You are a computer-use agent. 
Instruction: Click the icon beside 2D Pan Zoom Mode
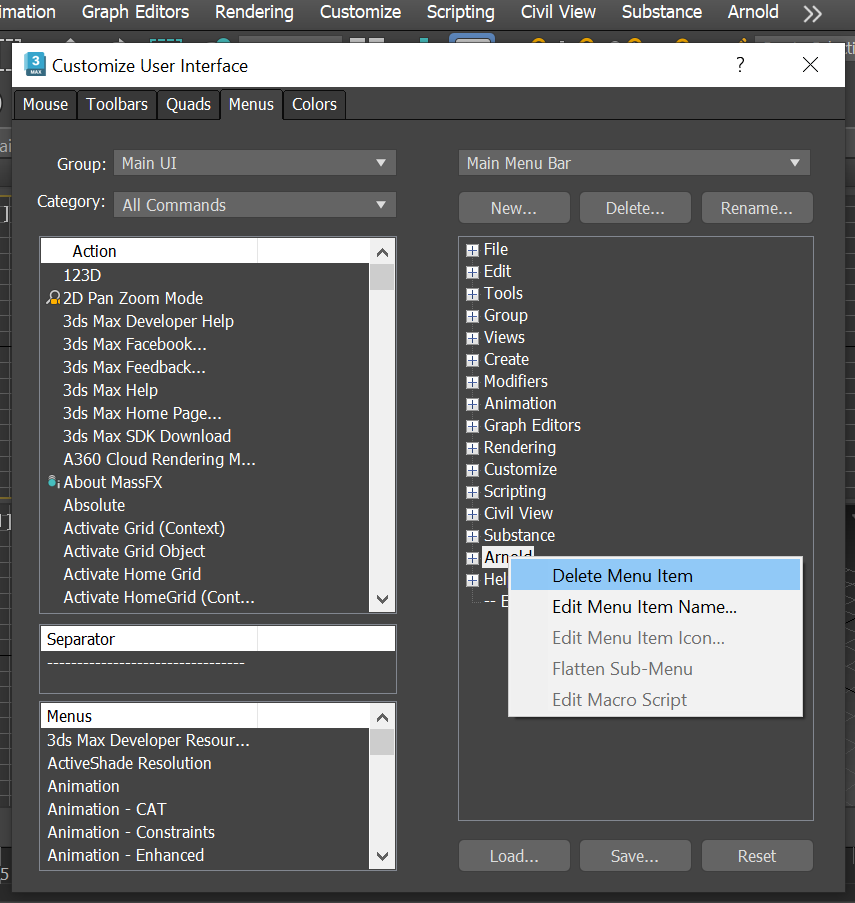click(x=52, y=298)
